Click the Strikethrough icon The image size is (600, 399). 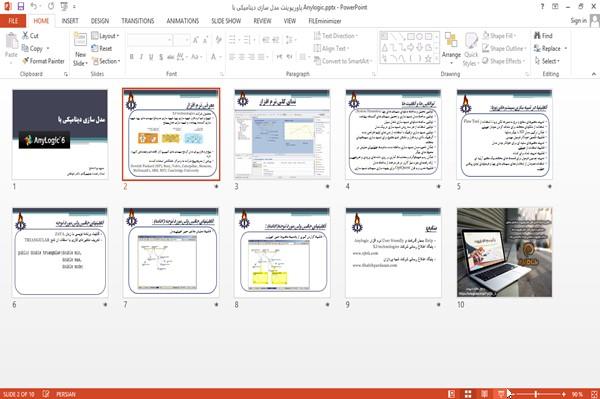(x=171, y=57)
